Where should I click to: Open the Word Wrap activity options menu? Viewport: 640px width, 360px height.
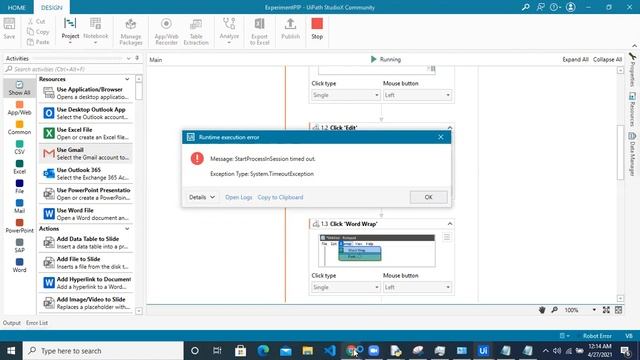tap(447, 237)
